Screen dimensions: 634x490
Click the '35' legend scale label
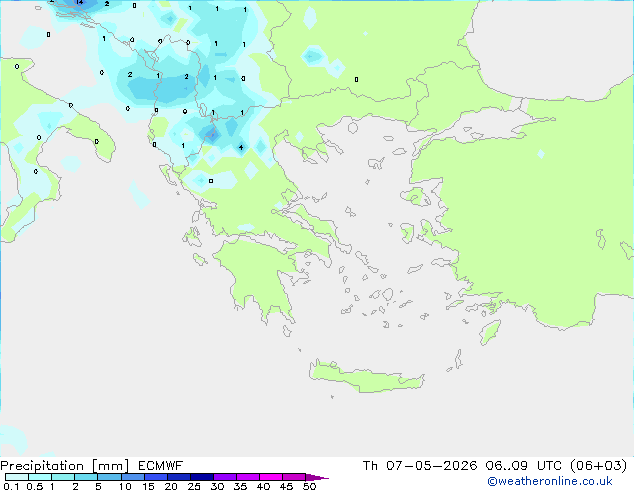click(240, 486)
